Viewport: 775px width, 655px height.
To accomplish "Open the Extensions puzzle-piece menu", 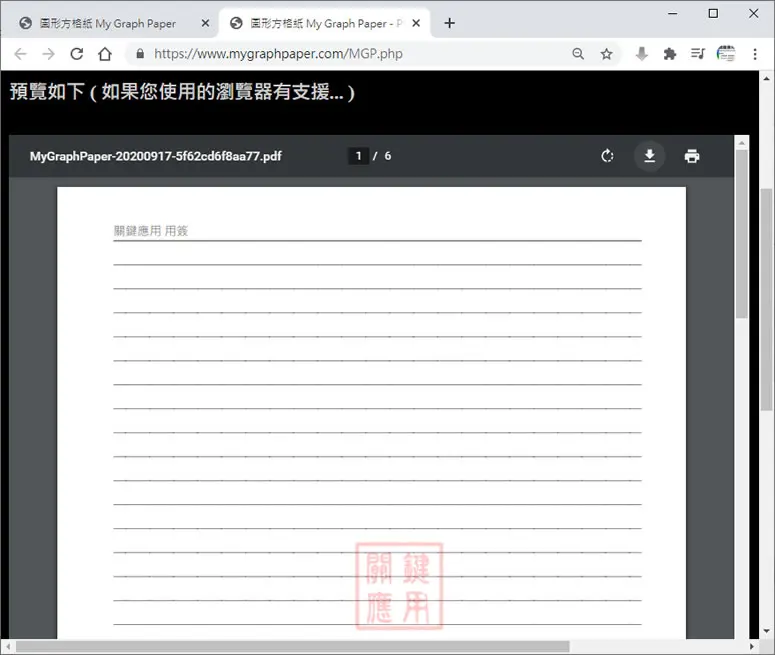I will (670, 53).
